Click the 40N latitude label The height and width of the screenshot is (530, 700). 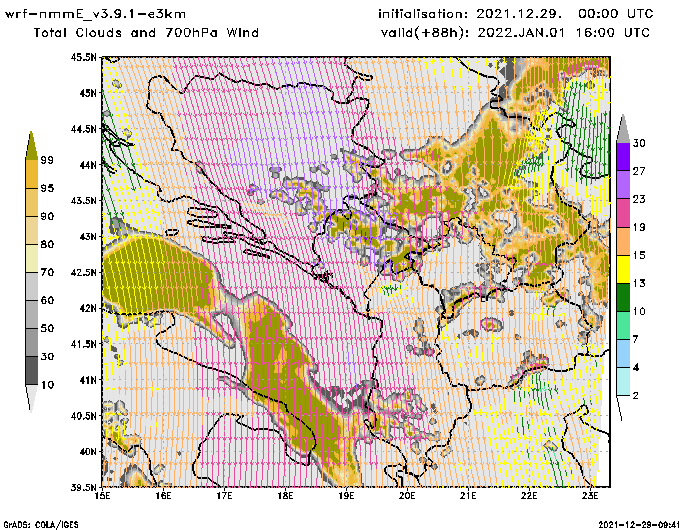88,451
